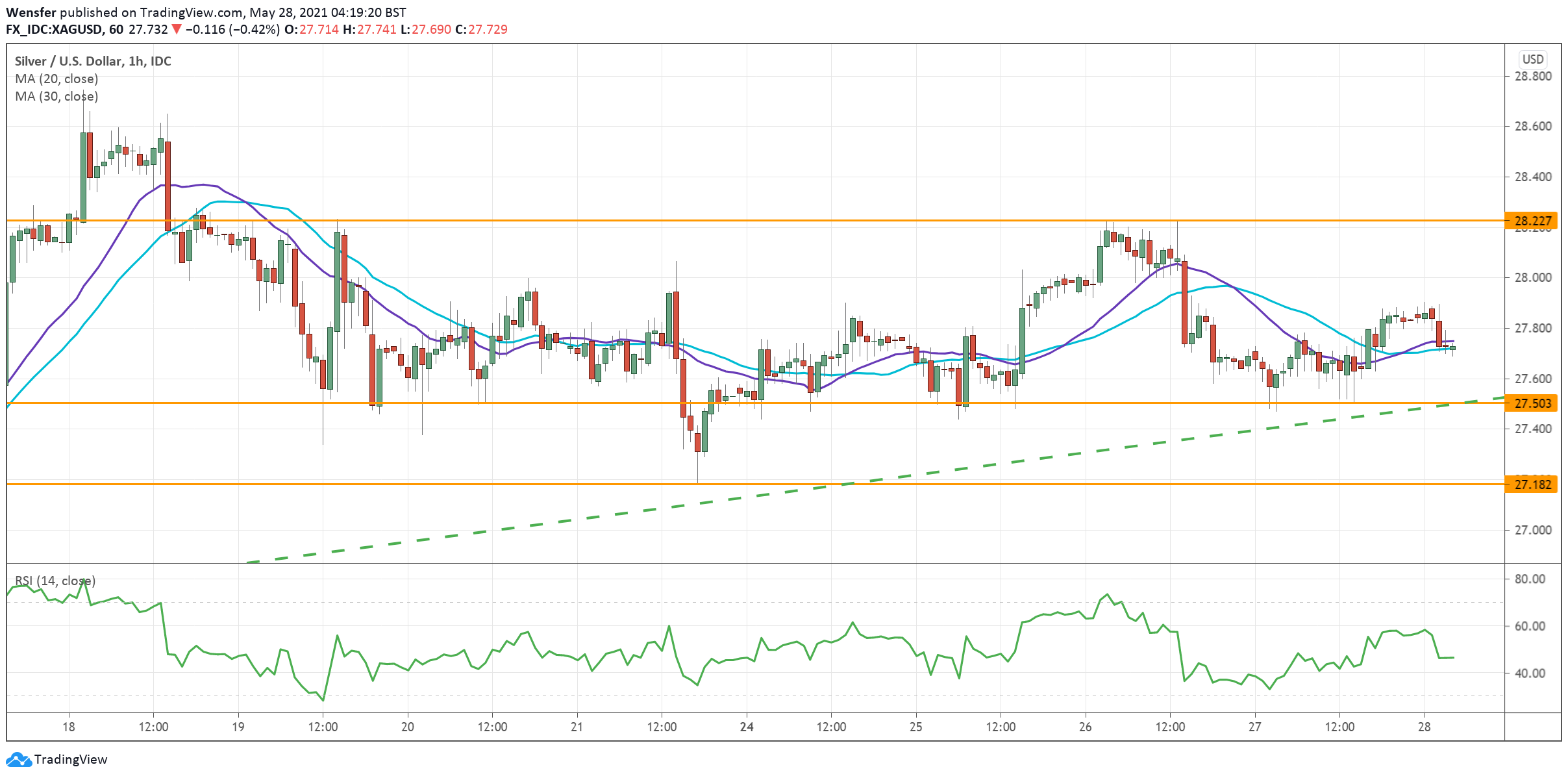Click the MA (20, close) indicator legend
Viewport: 1568px width, 778px height.
56,79
